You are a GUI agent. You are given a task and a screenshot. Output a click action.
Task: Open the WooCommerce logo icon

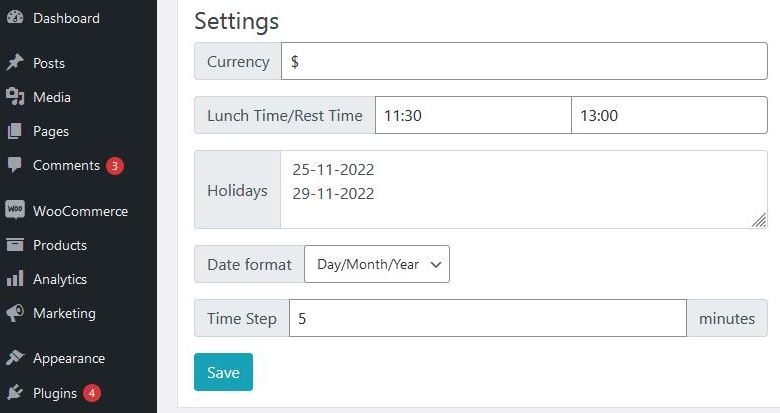pos(15,210)
